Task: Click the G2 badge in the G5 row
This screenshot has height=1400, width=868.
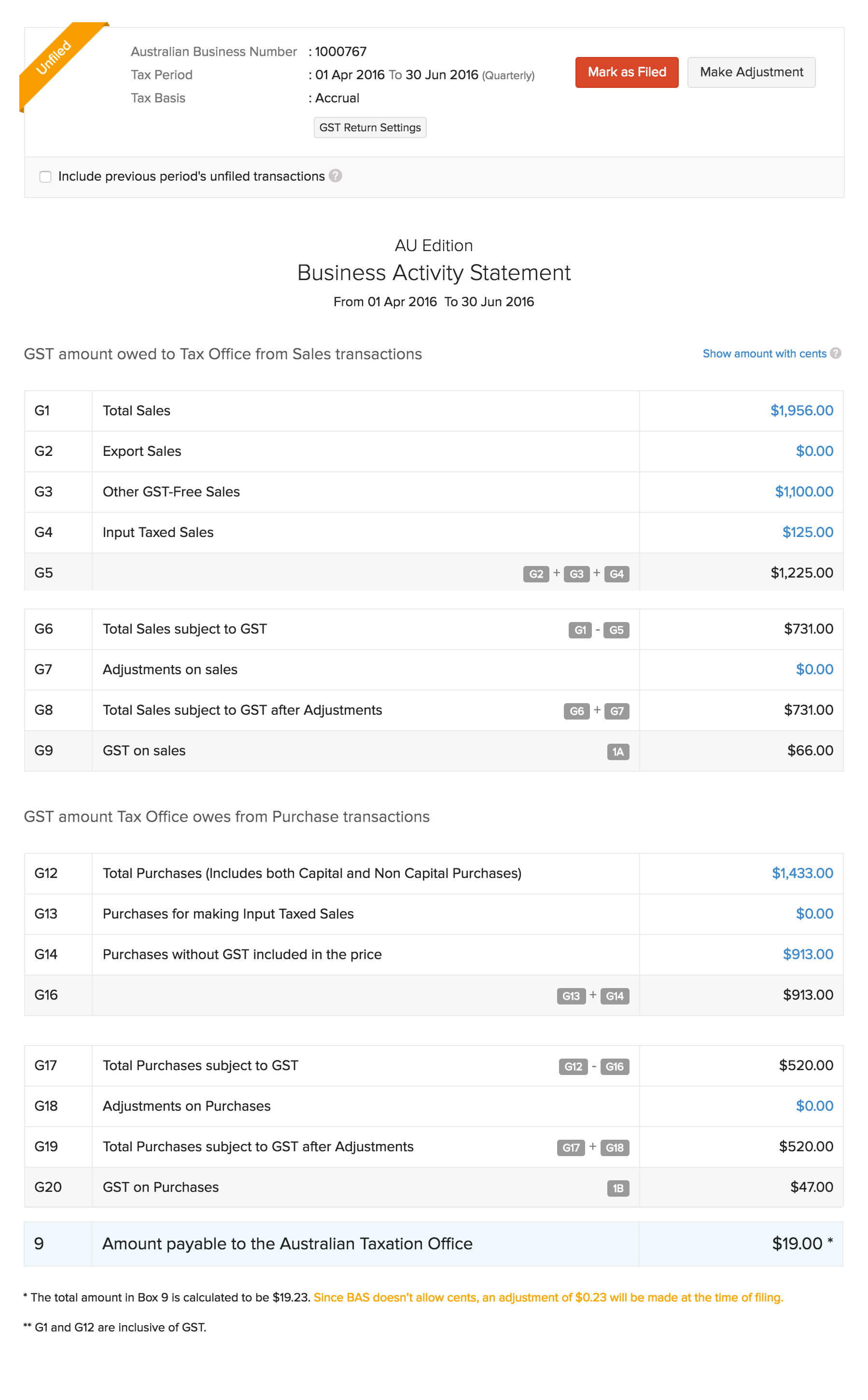Action: [x=535, y=574]
